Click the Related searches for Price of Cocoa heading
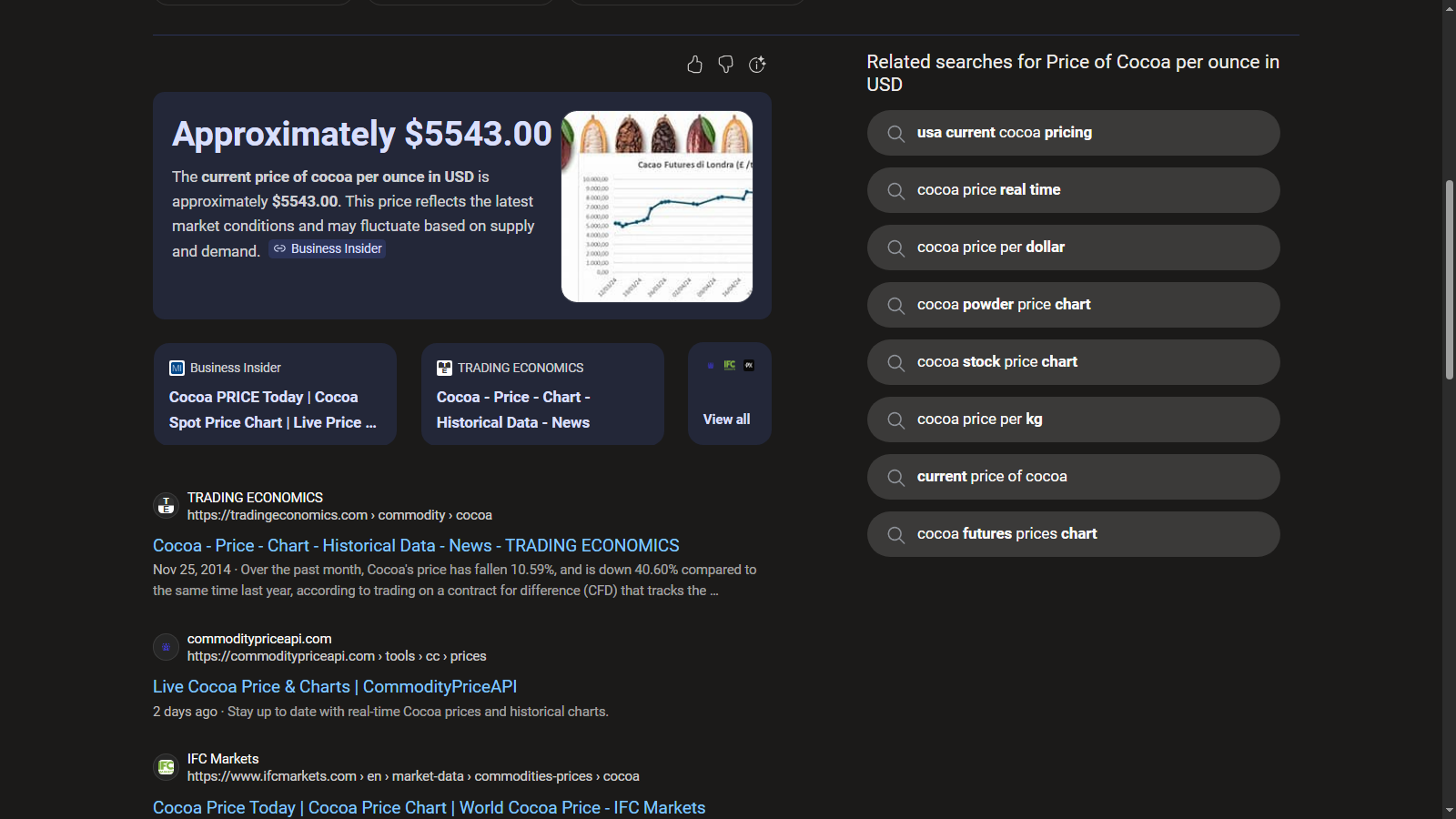Viewport: 1456px width, 819px height. [1073, 73]
